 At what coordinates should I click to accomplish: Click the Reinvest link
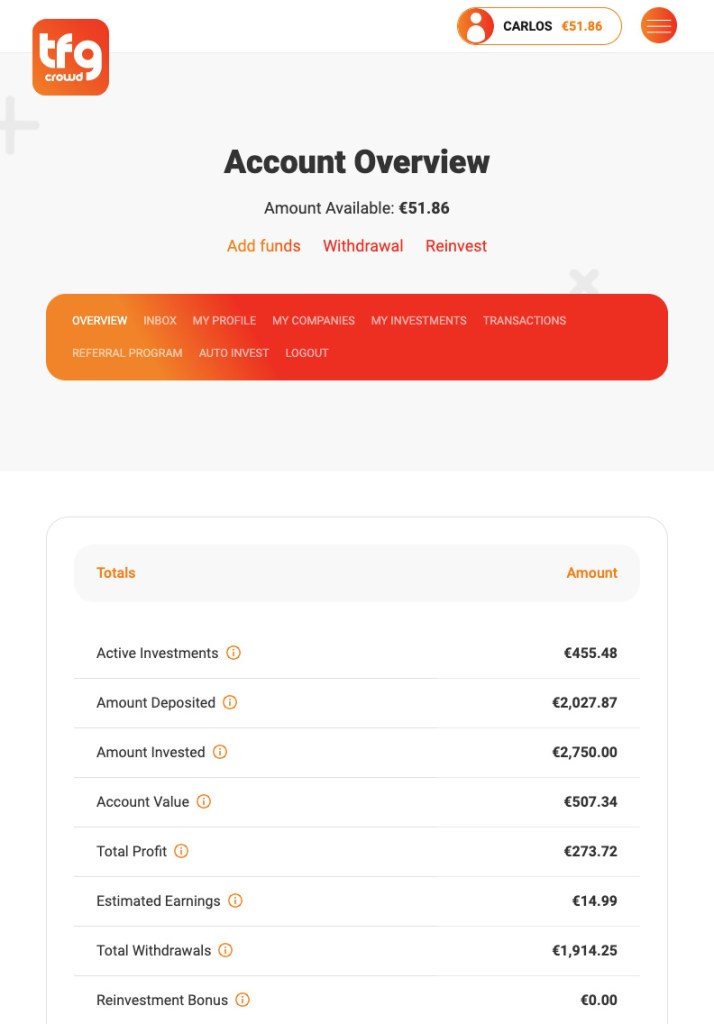[x=456, y=246]
